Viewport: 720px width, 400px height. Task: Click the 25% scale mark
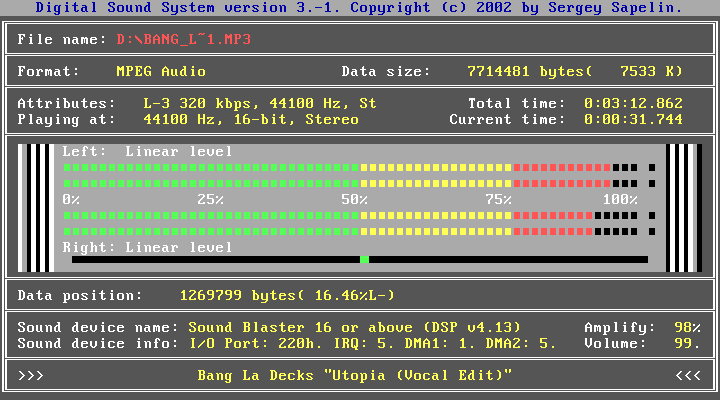(210, 200)
